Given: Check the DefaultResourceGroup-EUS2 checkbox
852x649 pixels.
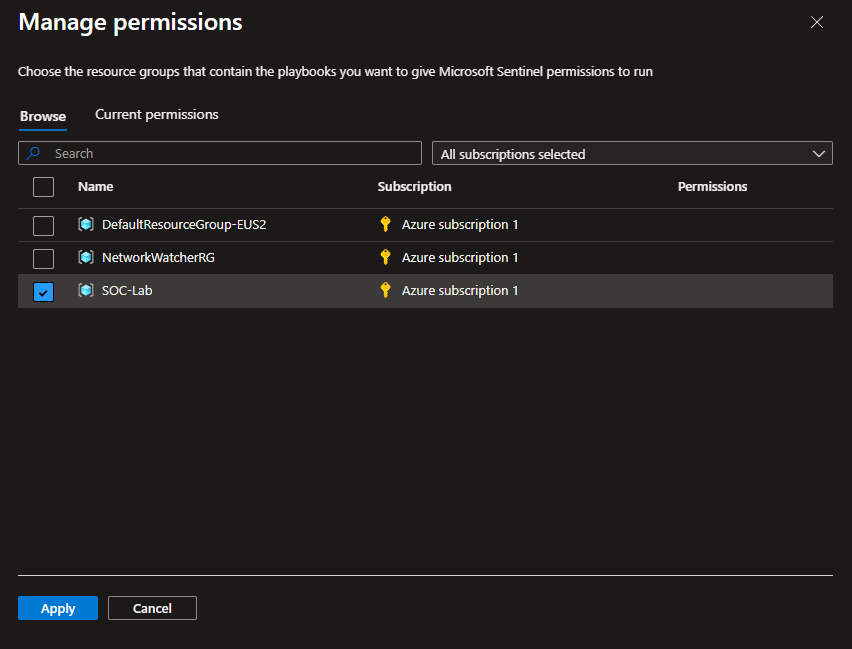Looking at the screenshot, I should tap(44, 226).
